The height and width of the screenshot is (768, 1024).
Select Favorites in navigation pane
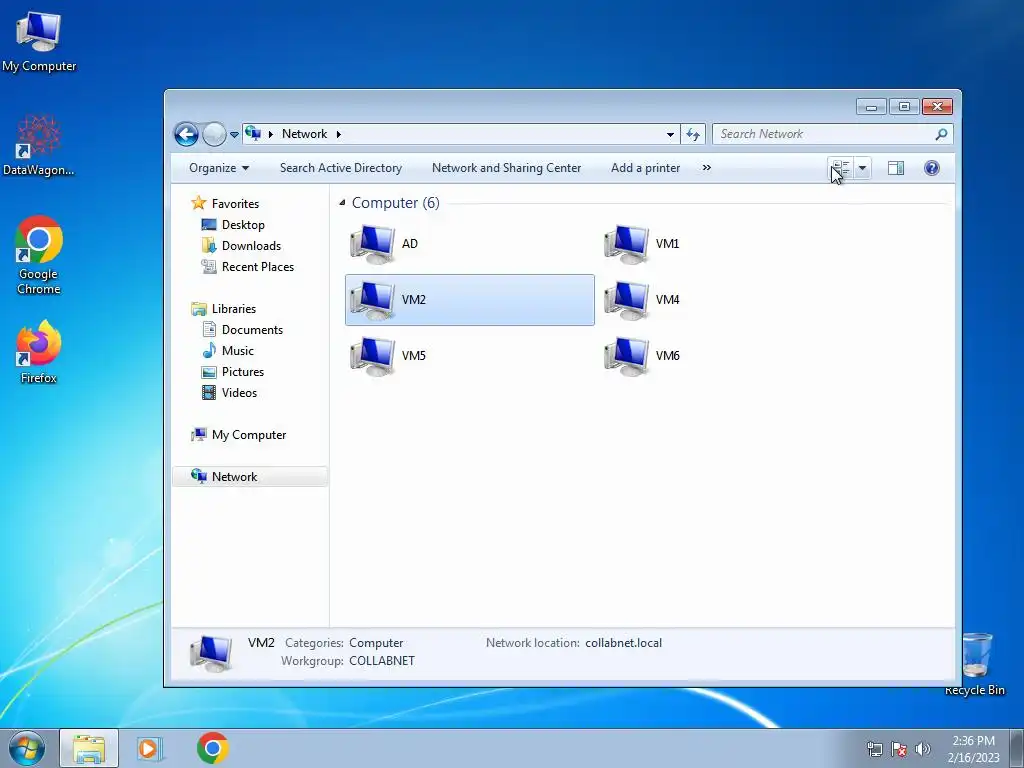(x=235, y=204)
